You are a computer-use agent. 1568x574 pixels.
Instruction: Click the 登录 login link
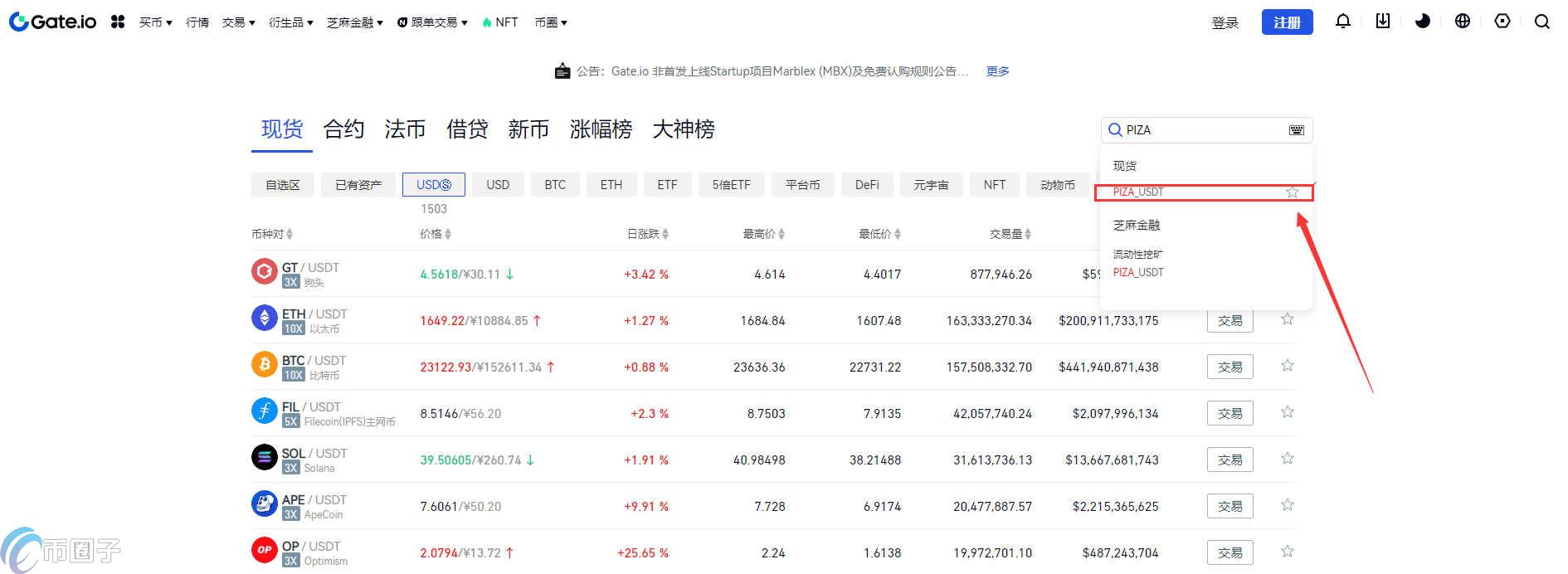[1225, 23]
